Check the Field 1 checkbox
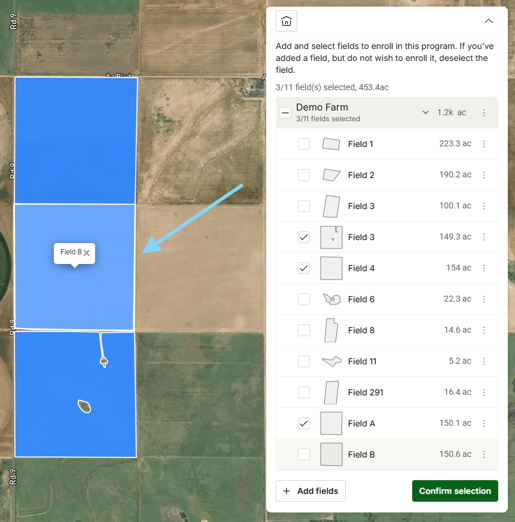This screenshot has height=522, width=515. click(x=304, y=144)
